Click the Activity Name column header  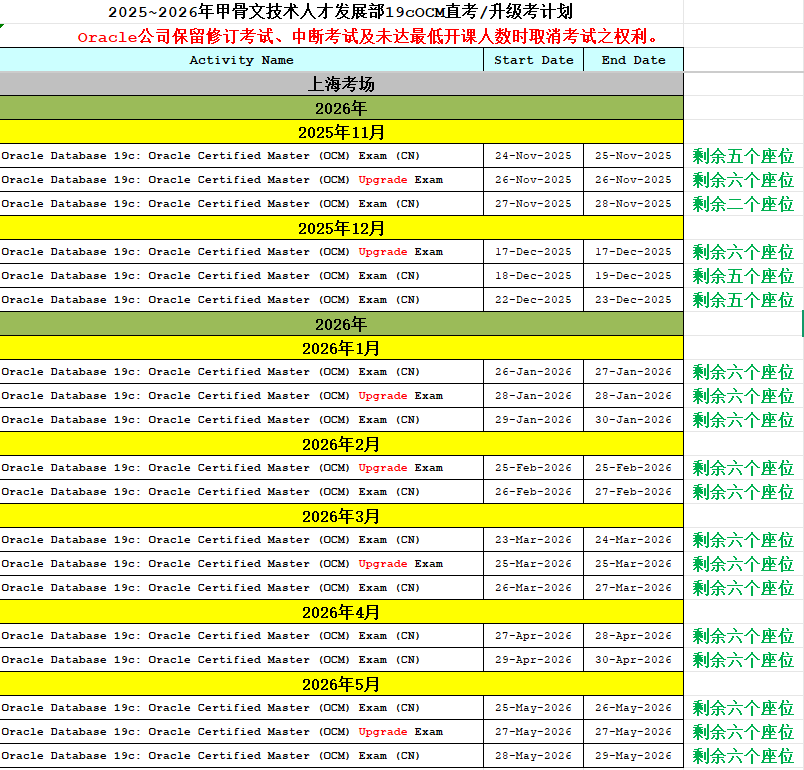click(x=241, y=60)
